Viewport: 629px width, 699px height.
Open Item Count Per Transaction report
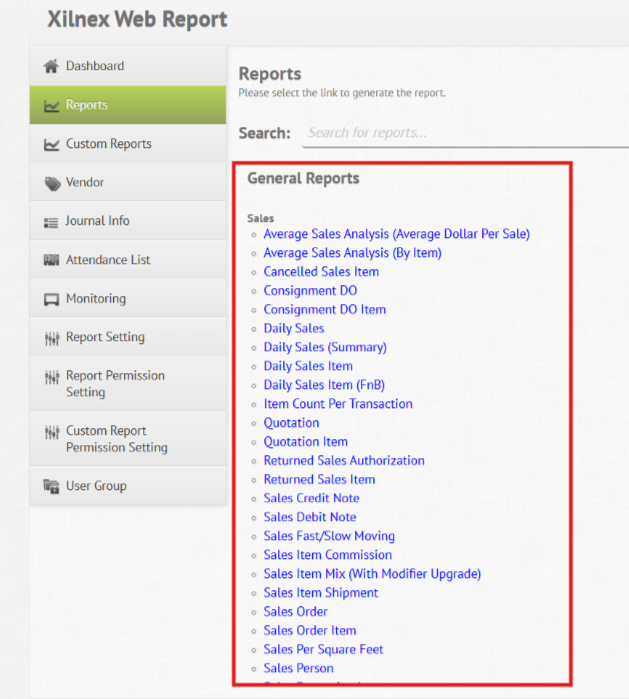(x=338, y=404)
